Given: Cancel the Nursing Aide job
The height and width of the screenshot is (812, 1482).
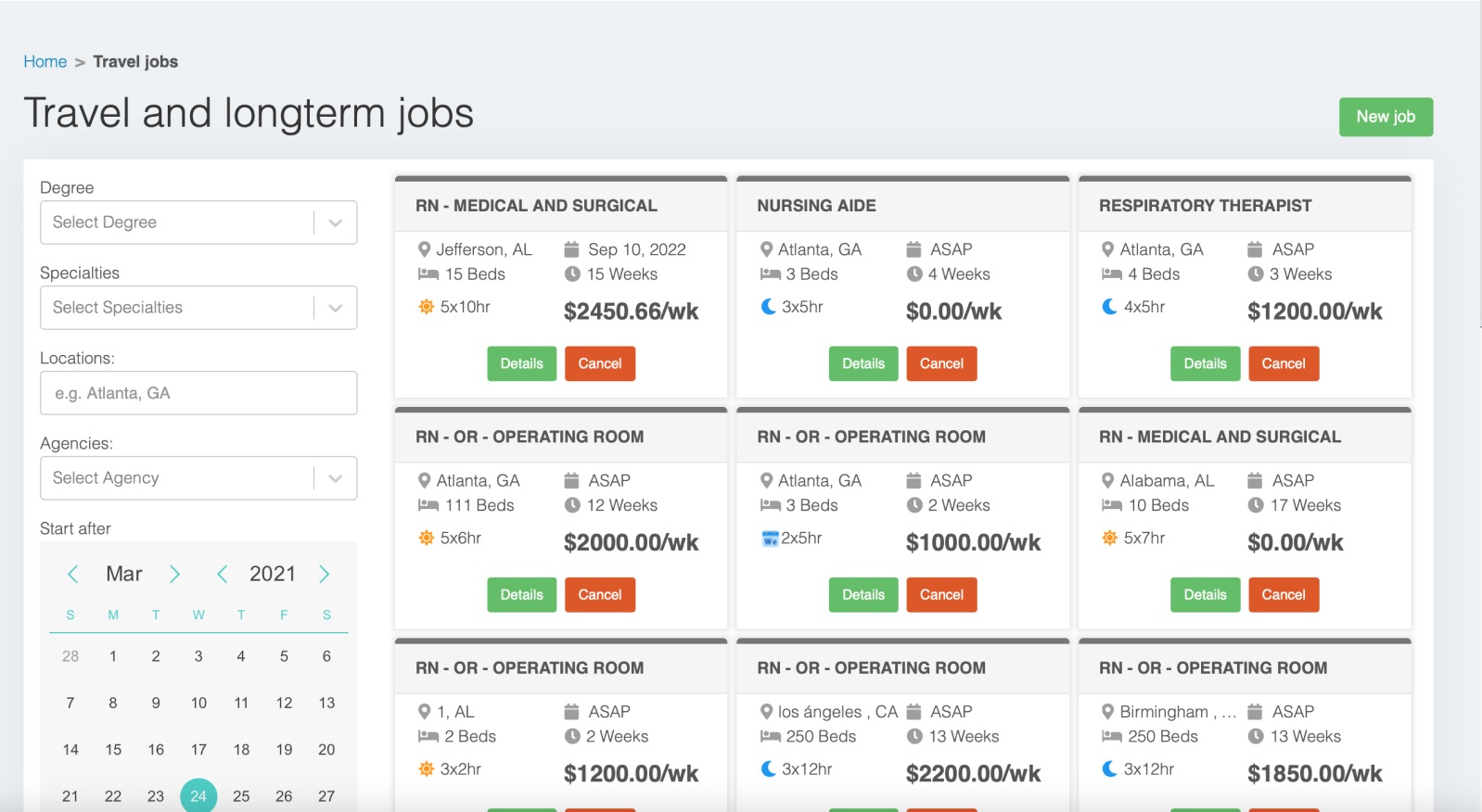Looking at the screenshot, I should pos(941,363).
